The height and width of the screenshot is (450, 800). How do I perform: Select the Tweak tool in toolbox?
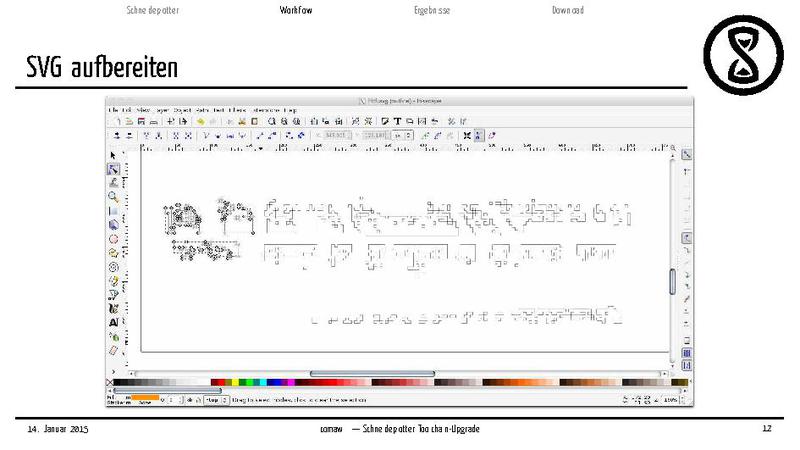(x=113, y=182)
